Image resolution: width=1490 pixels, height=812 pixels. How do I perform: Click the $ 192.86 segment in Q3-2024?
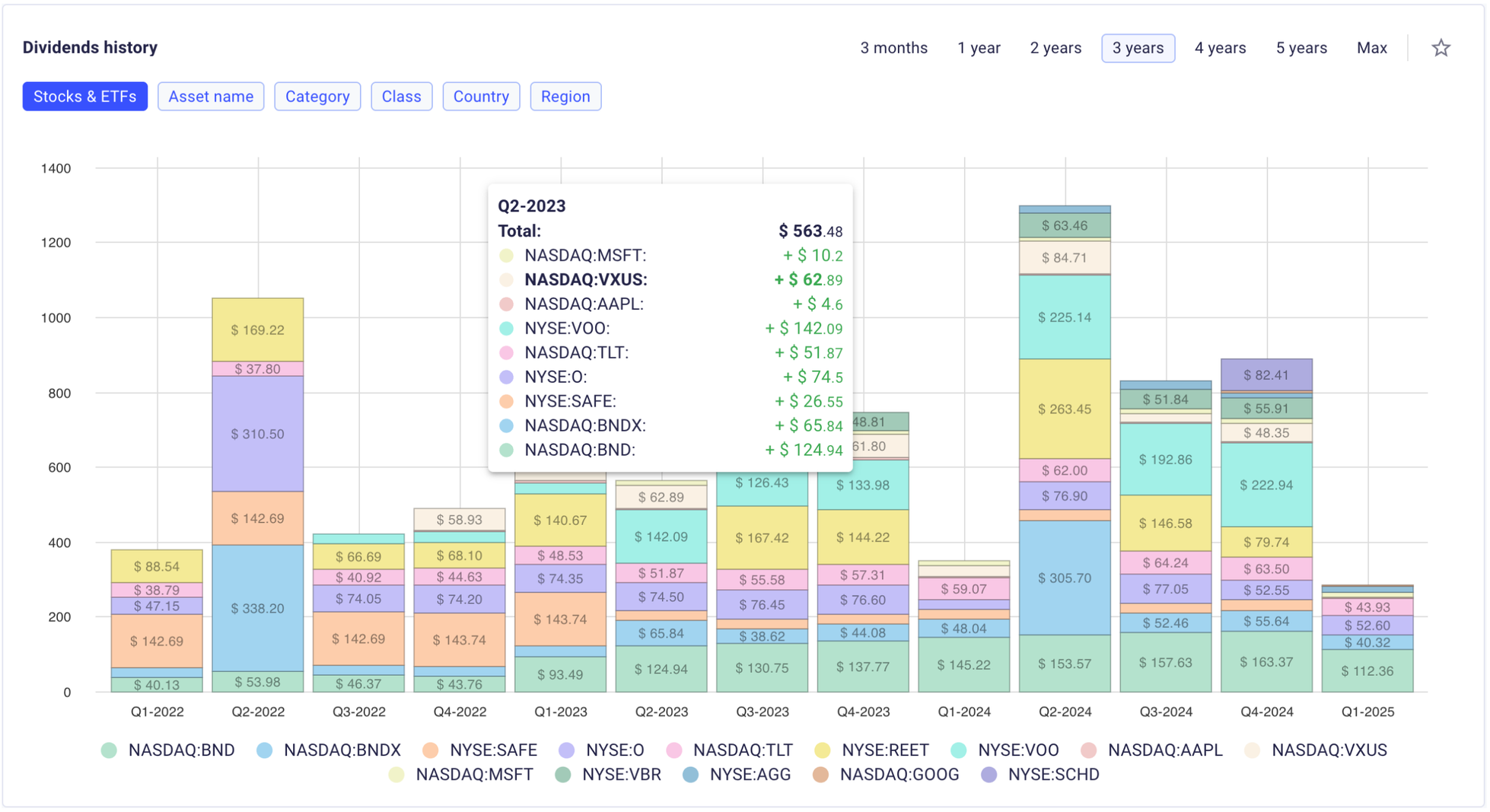click(1166, 460)
